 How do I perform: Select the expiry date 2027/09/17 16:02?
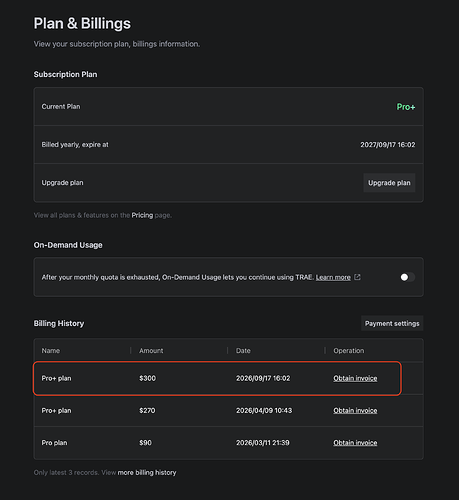tap(388, 145)
